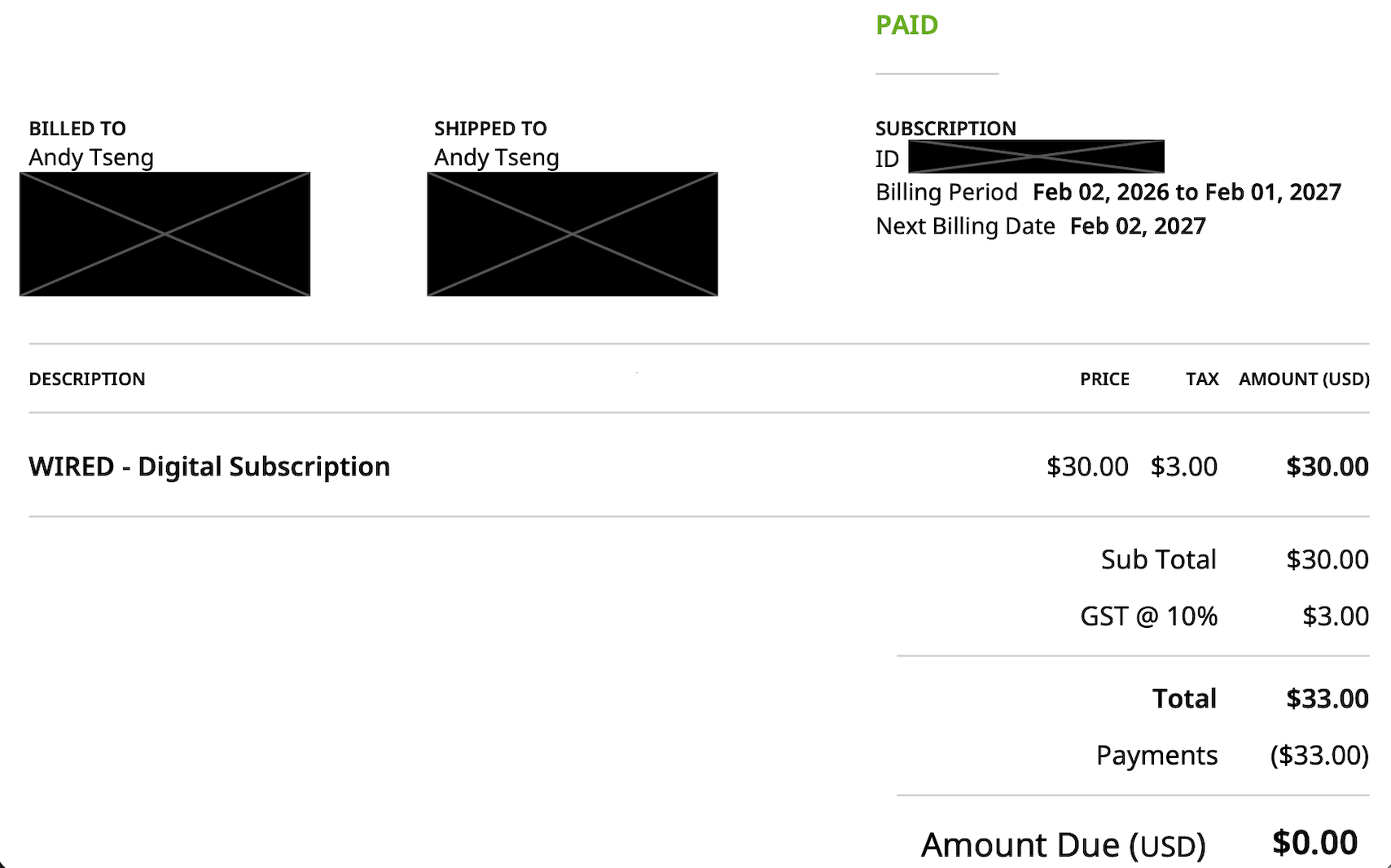Click the DESCRIPTION column header
This screenshot has height=868, width=1391.
coord(87,379)
